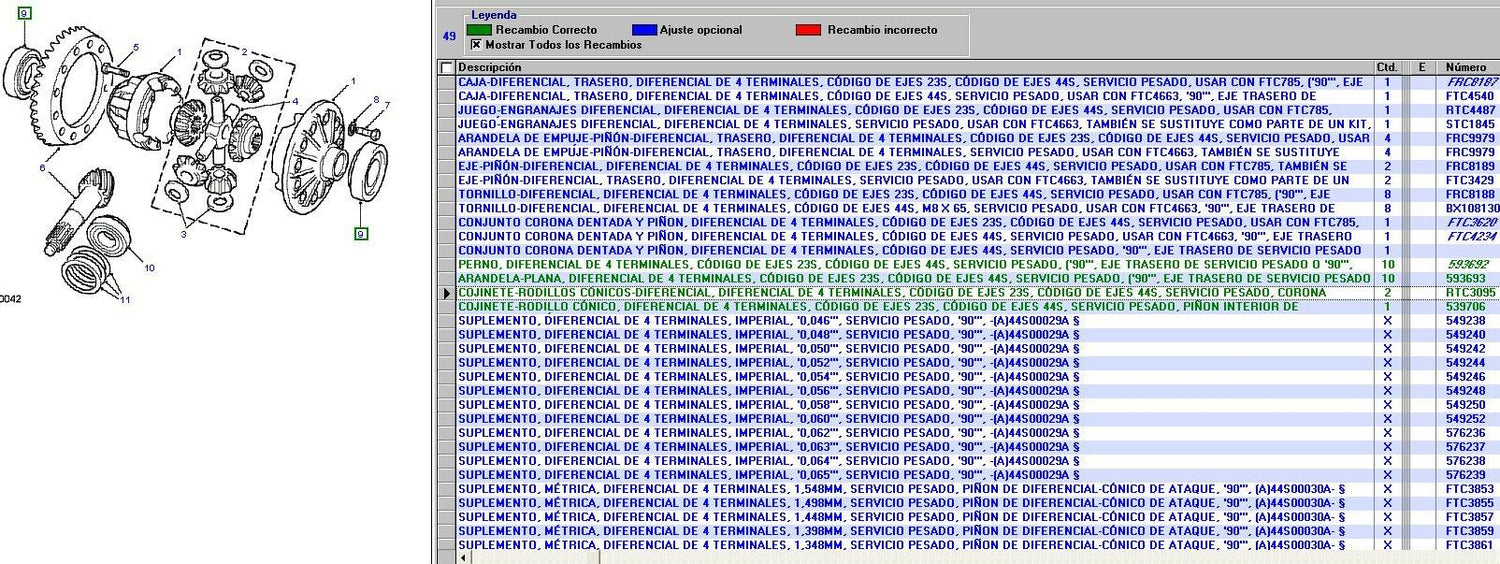
Task: Select the PERNO part row 593692
Action: pos(1471,264)
